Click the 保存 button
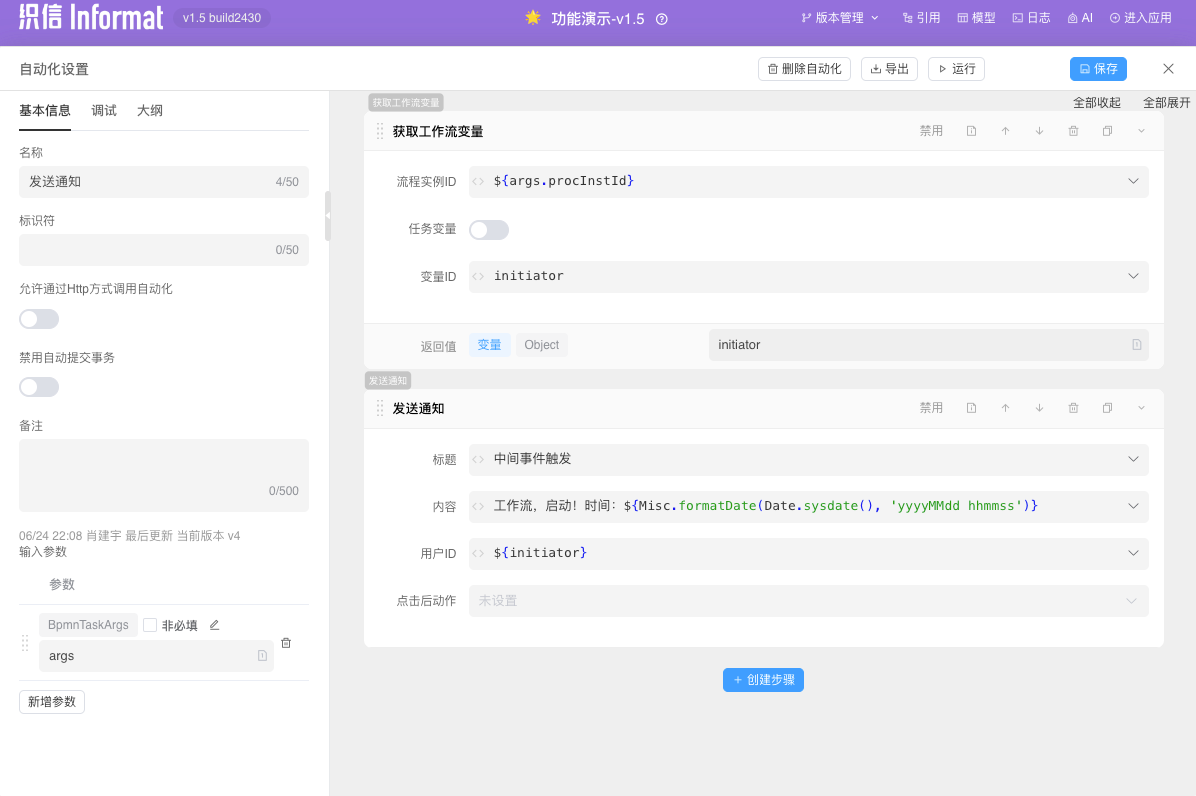 (x=1098, y=69)
